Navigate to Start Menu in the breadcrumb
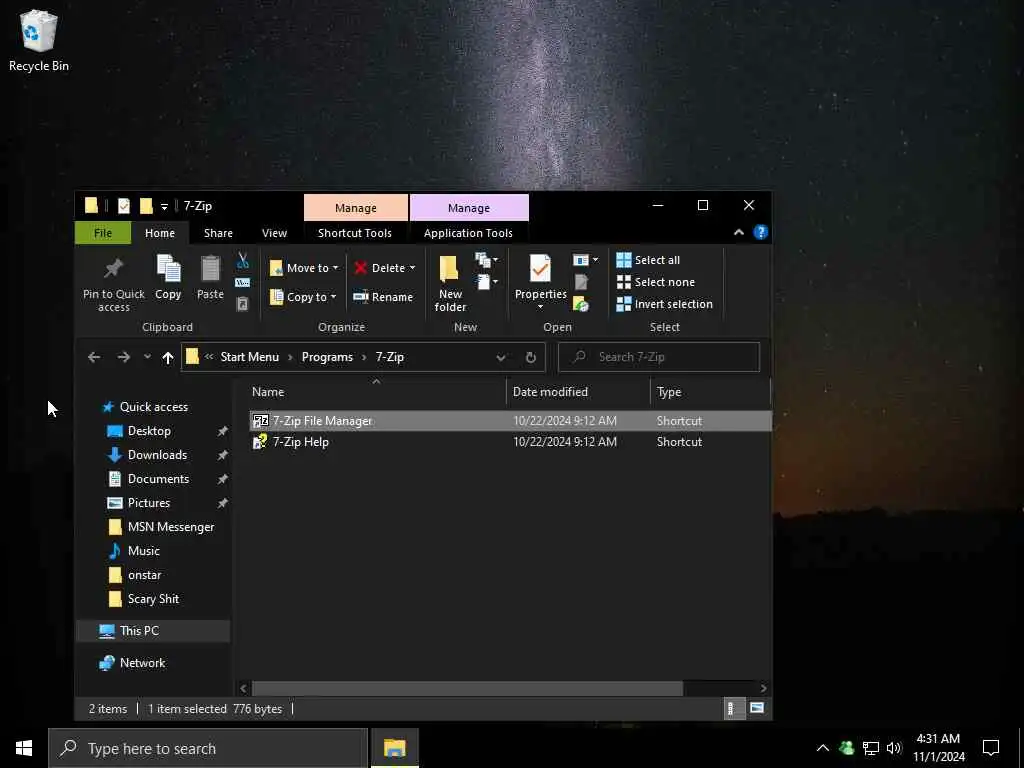The height and width of the screenshot is (768, 1024). click(x=249, y=357)
